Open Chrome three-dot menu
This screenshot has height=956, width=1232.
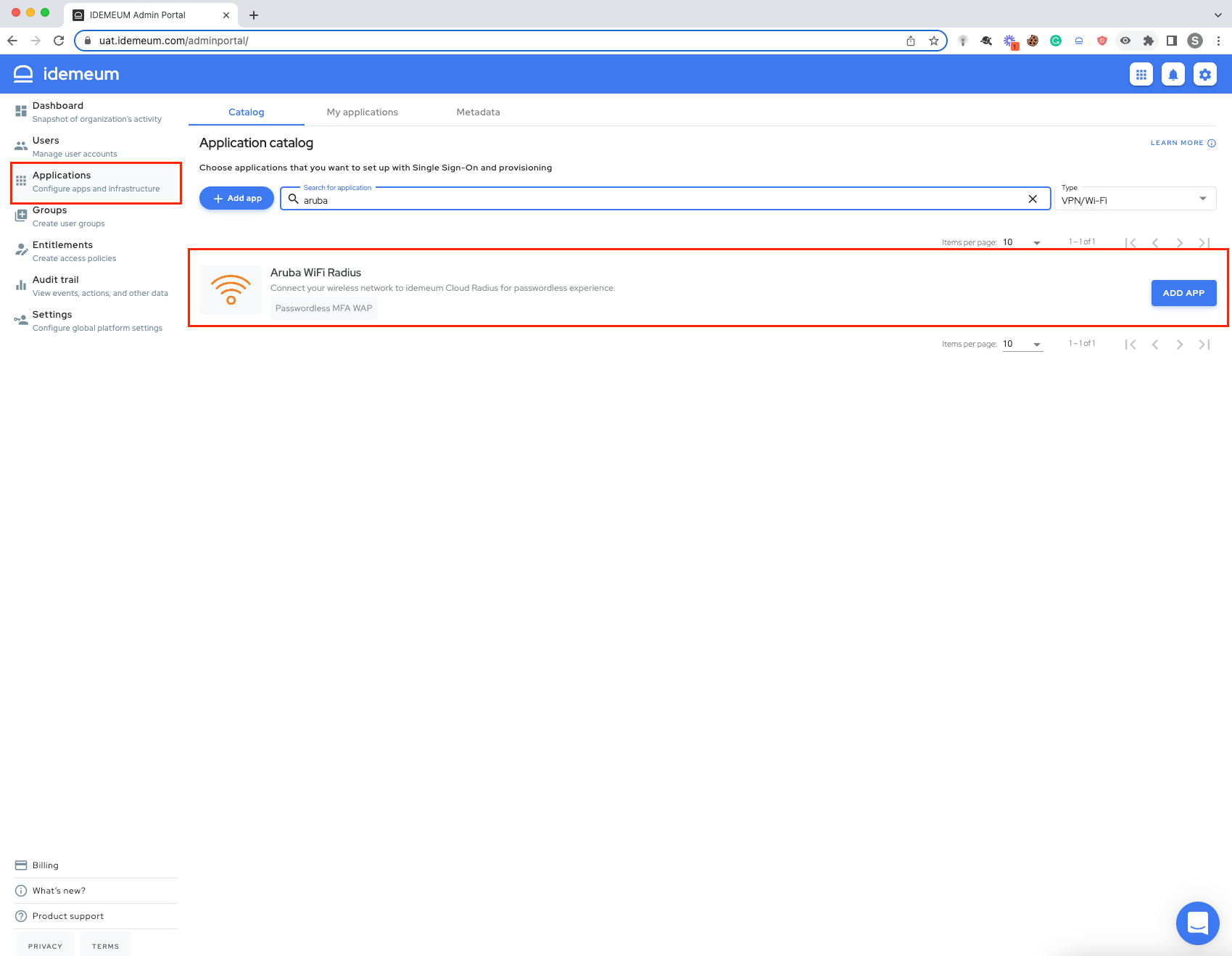click(x=1218, y=41)
